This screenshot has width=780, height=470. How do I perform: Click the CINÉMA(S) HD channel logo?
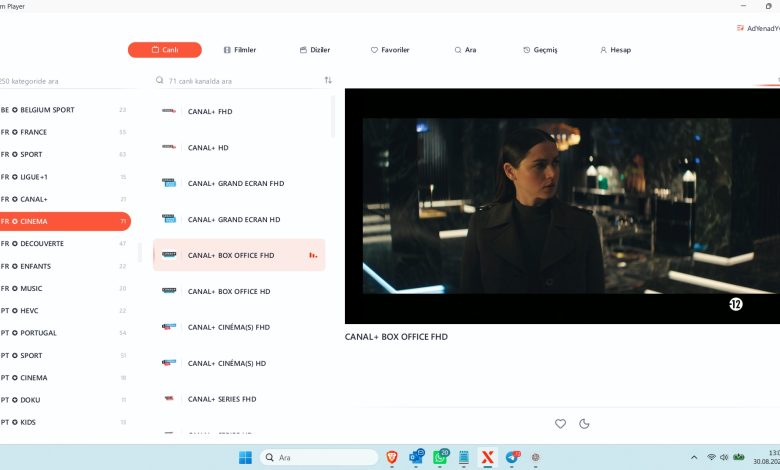(169, 363)
